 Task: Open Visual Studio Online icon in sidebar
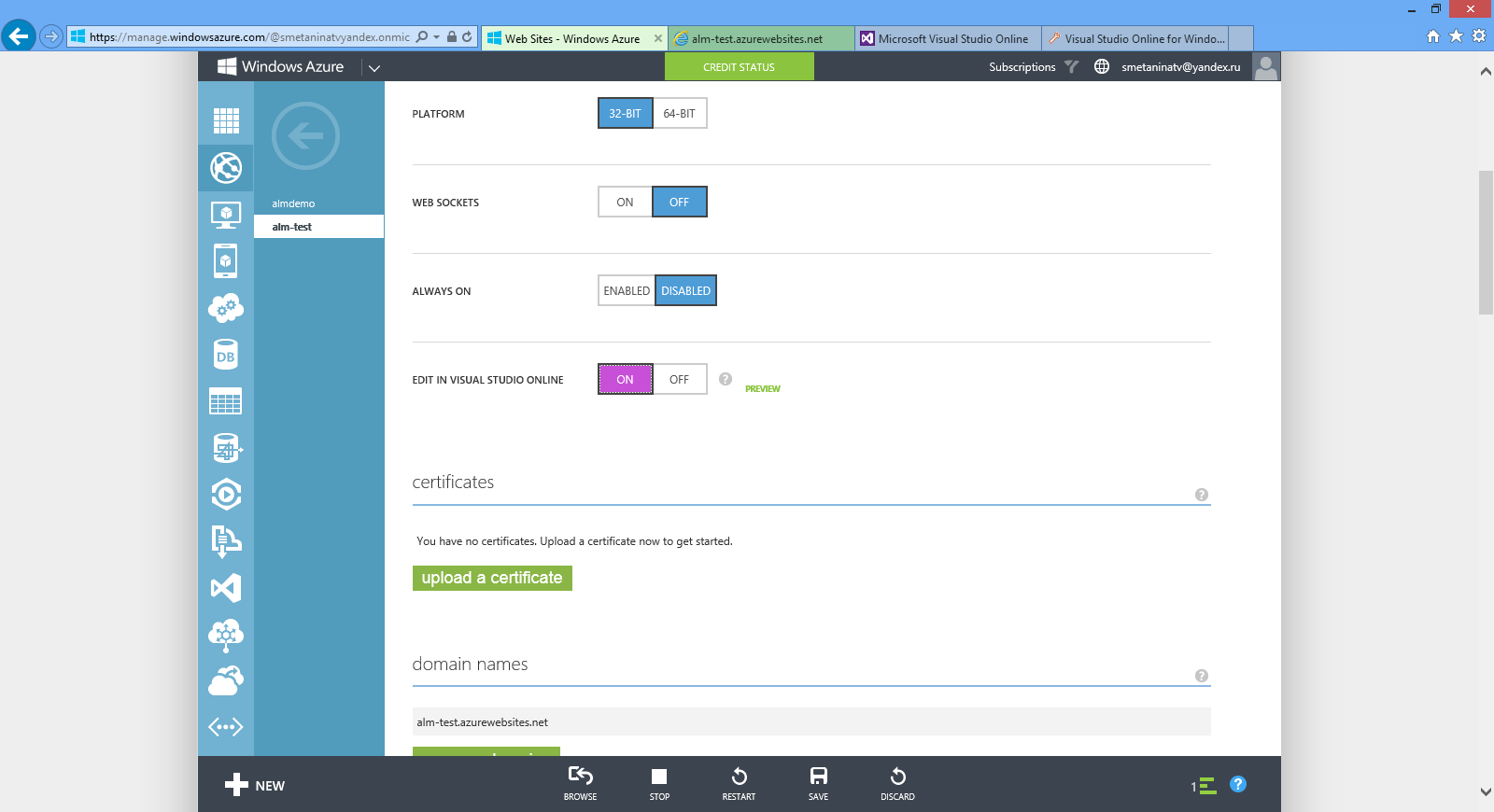pyautogui.click(x=226, y=588)
